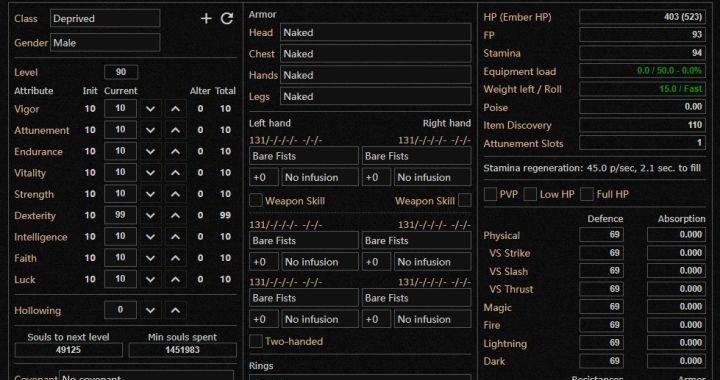Open the Chest armor selector
Image resolution: width=720 pixels, height=380 pixels.
coord(376,54)
